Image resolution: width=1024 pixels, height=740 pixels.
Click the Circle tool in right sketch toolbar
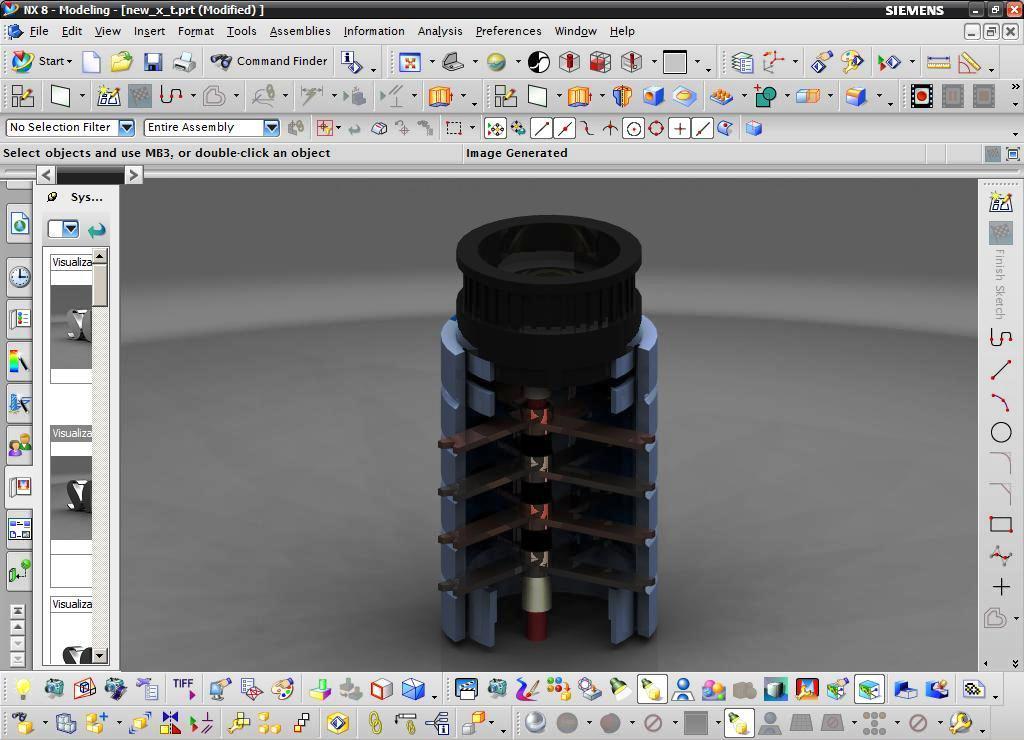pyautogui.click(x=1000, y=432)
